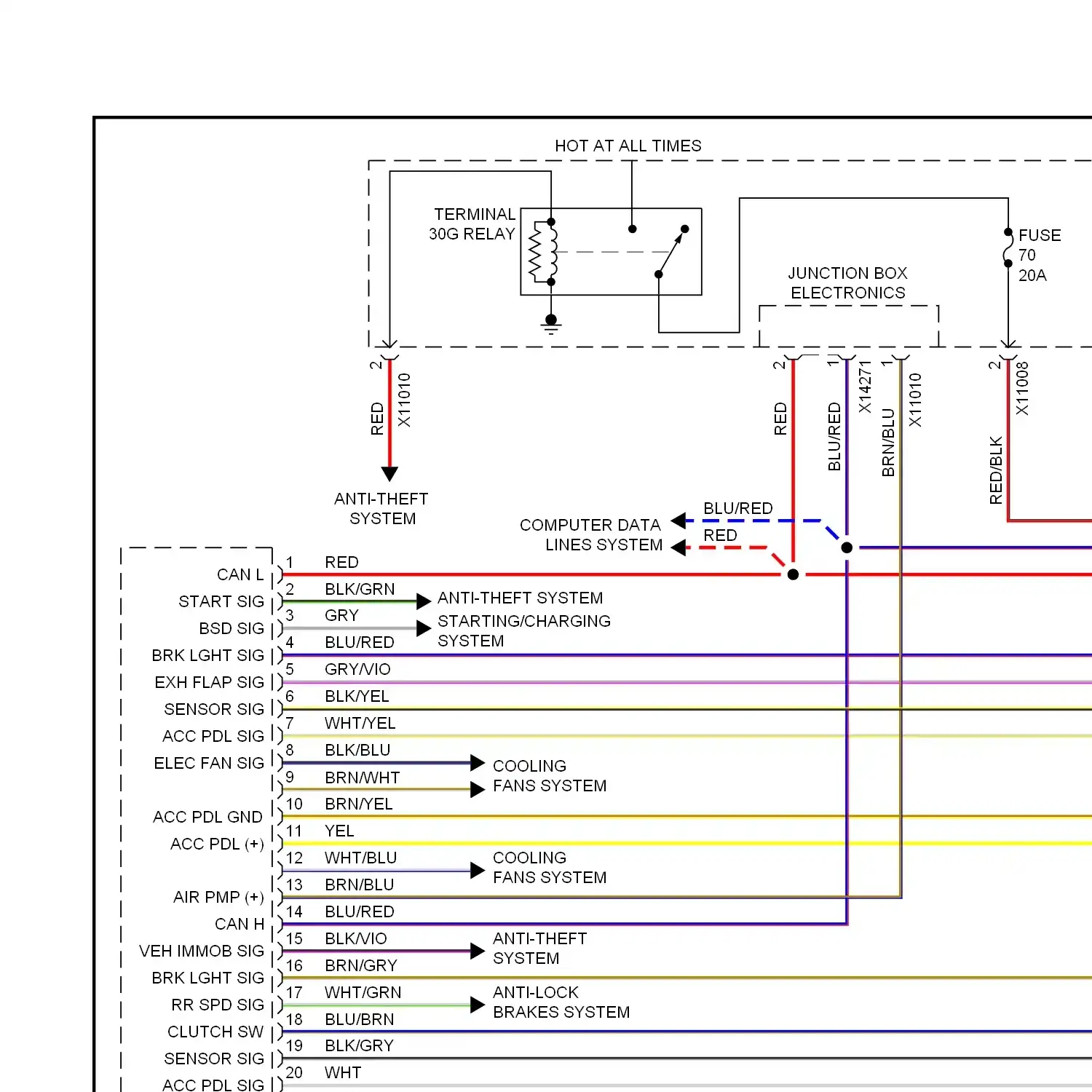Click arrow head on the WHT/BLU wire
1092x1092 pixels.
point(478,871)
